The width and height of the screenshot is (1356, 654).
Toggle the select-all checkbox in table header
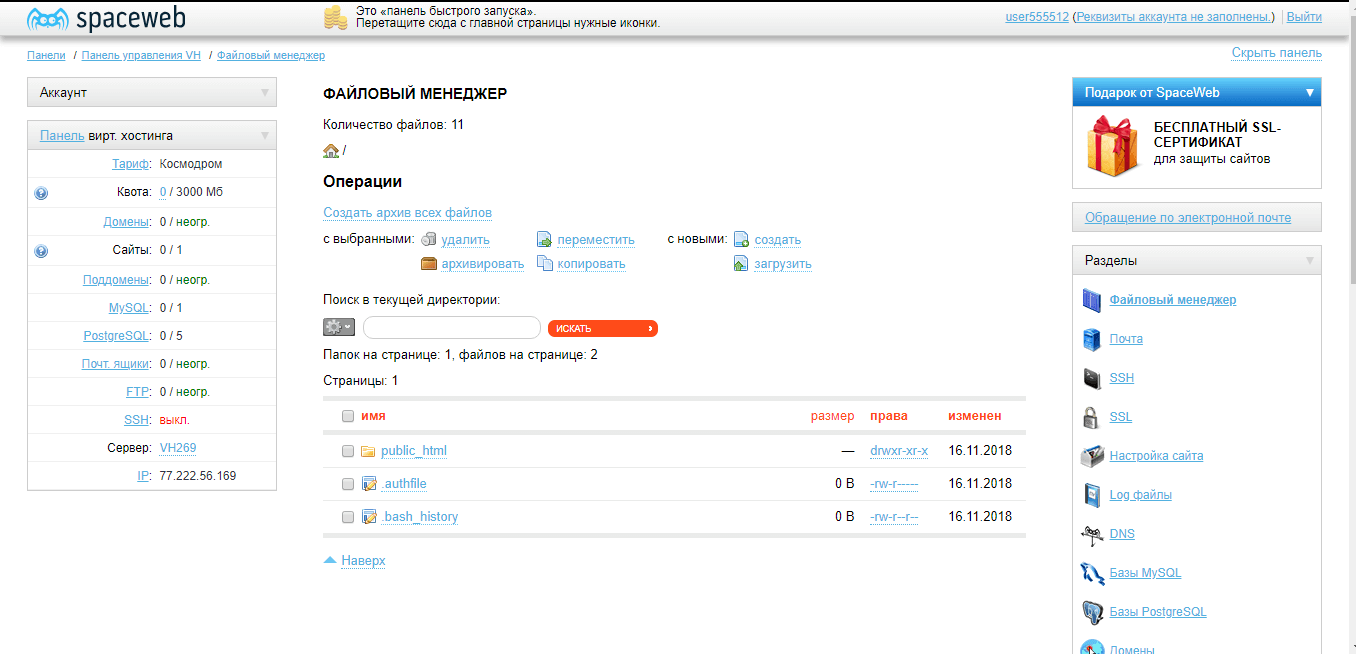(348, 416)
